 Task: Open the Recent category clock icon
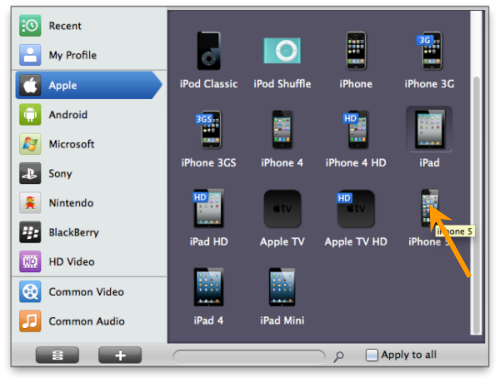pyautogui.click(x=30, y=25)
